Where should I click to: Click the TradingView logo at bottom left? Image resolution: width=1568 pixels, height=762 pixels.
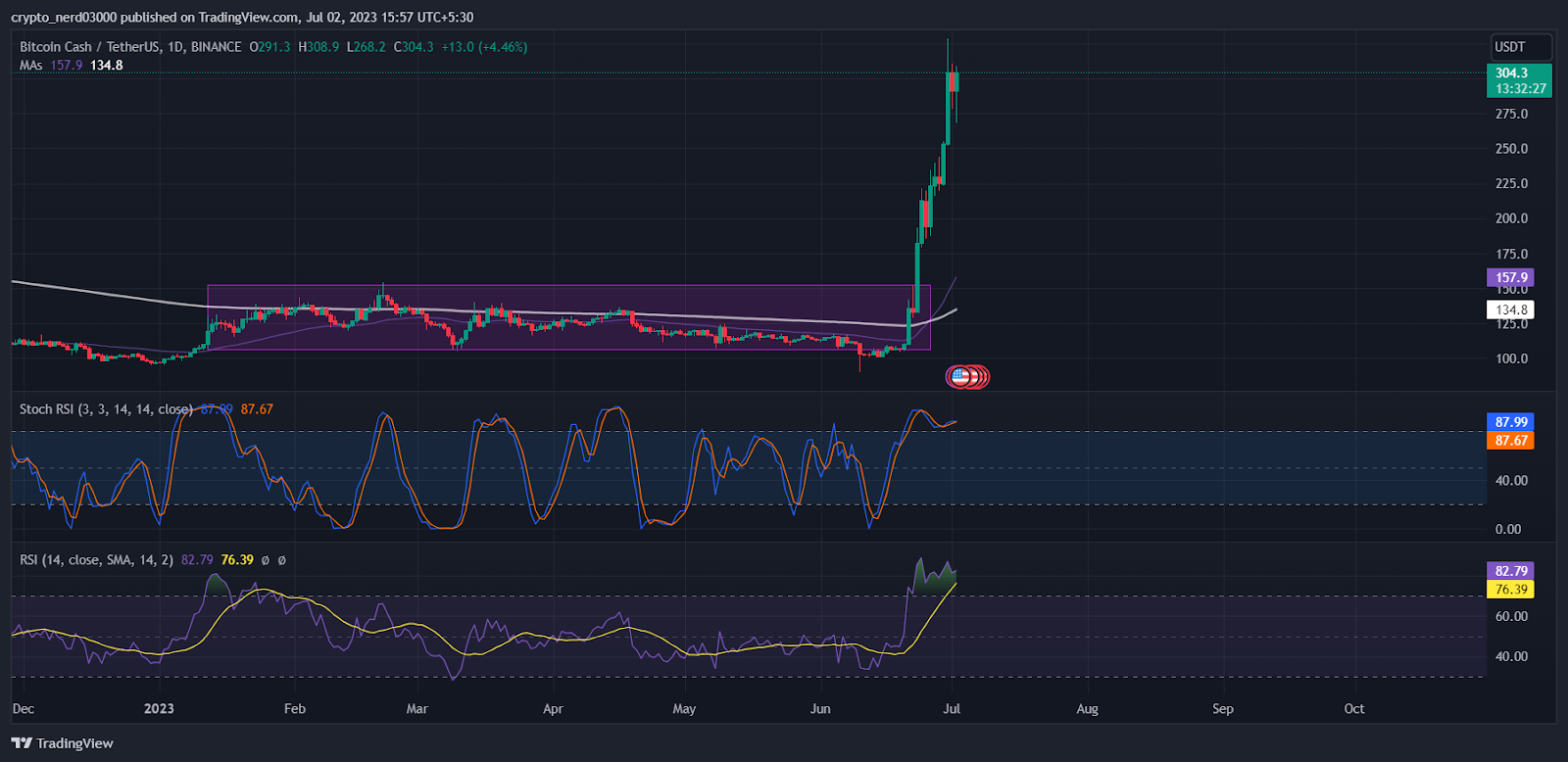[x=63, y=743]
